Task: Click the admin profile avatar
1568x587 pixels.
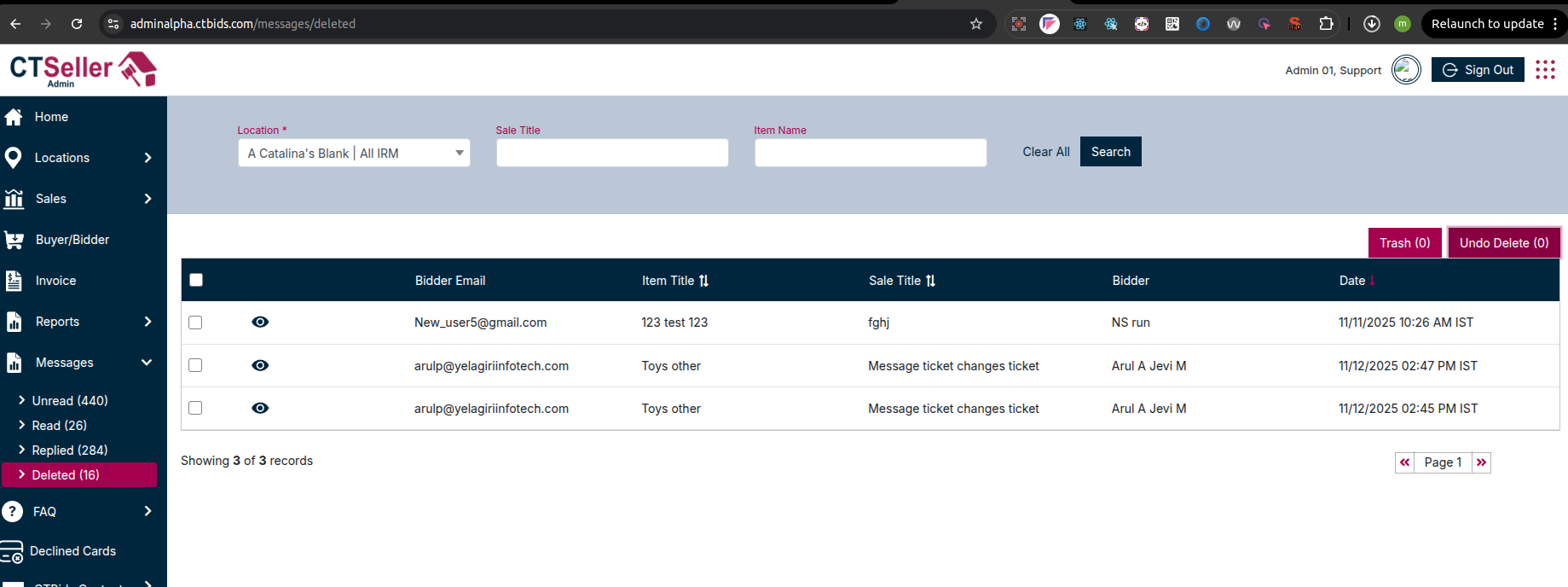Action: click(x=1406, y=70)
